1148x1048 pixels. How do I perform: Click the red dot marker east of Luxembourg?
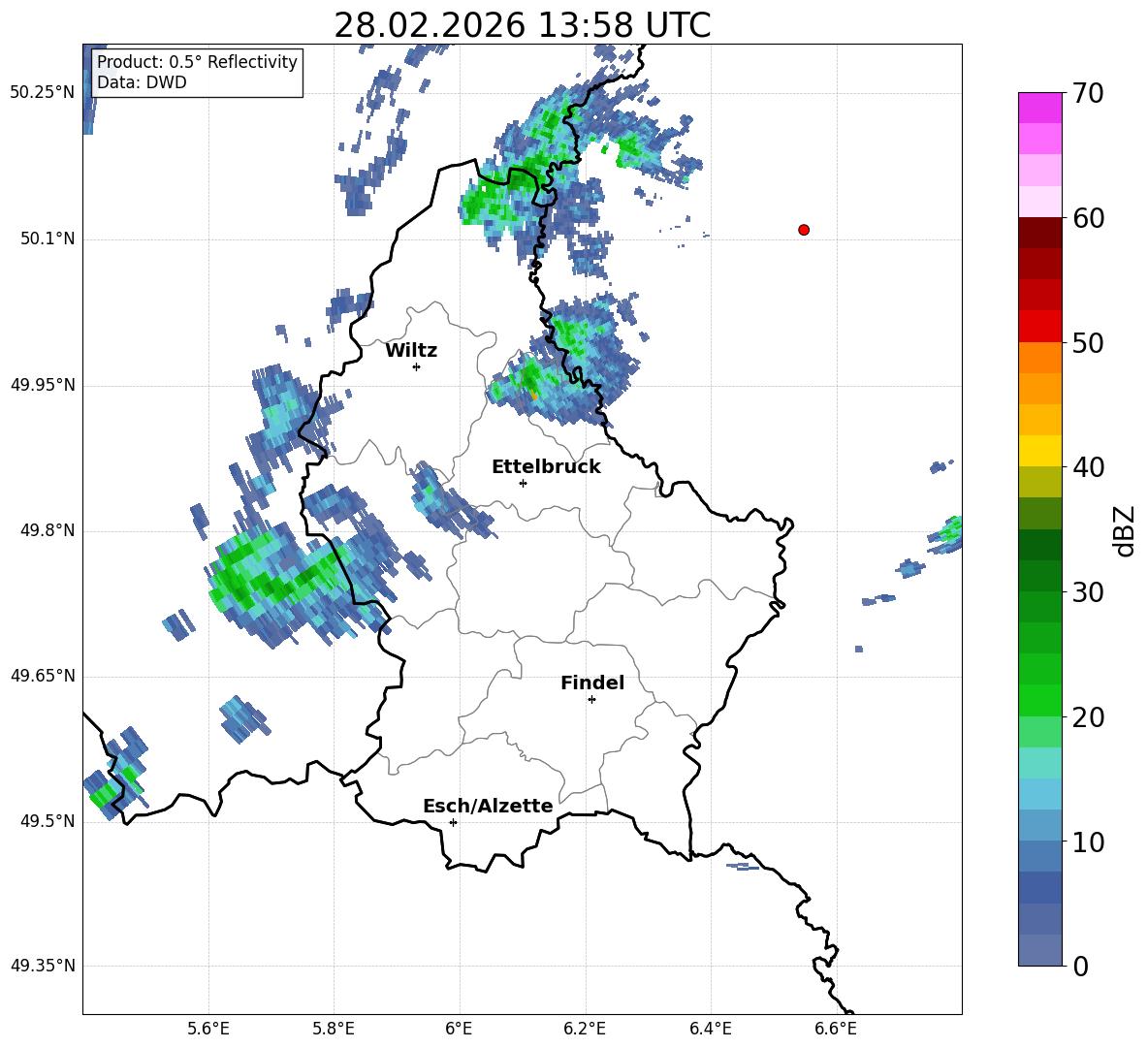pos(804,230)
